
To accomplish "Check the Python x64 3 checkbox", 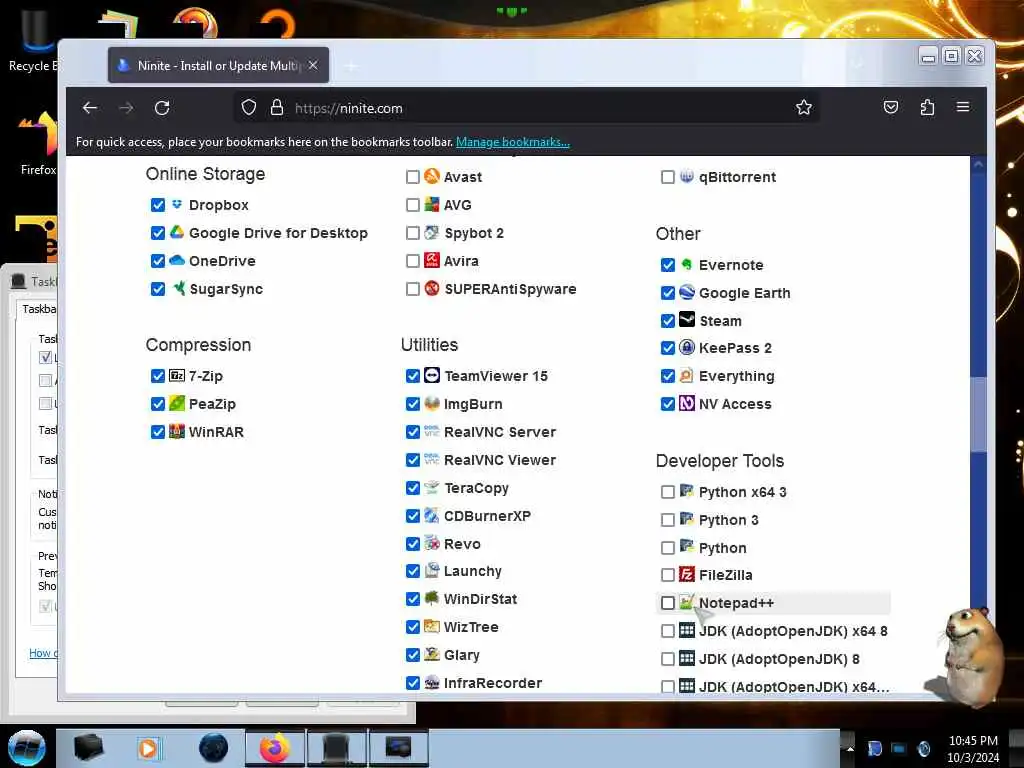I will coord(667,492).
